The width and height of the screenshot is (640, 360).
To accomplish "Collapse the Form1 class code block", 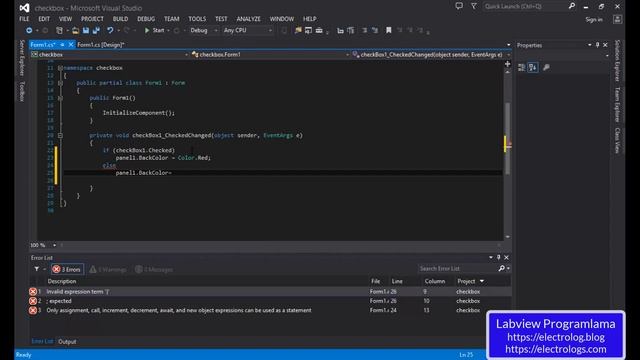I will [x=60, y=83].
